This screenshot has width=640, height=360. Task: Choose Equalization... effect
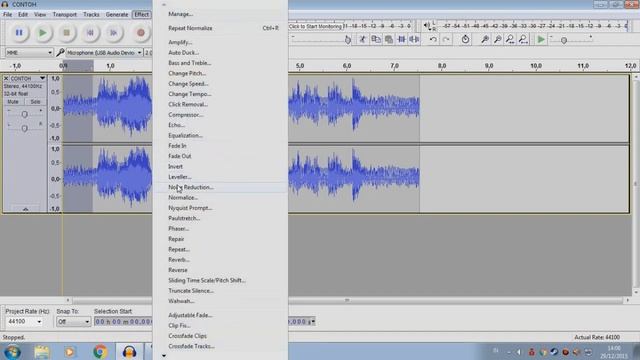pos(220,136)
